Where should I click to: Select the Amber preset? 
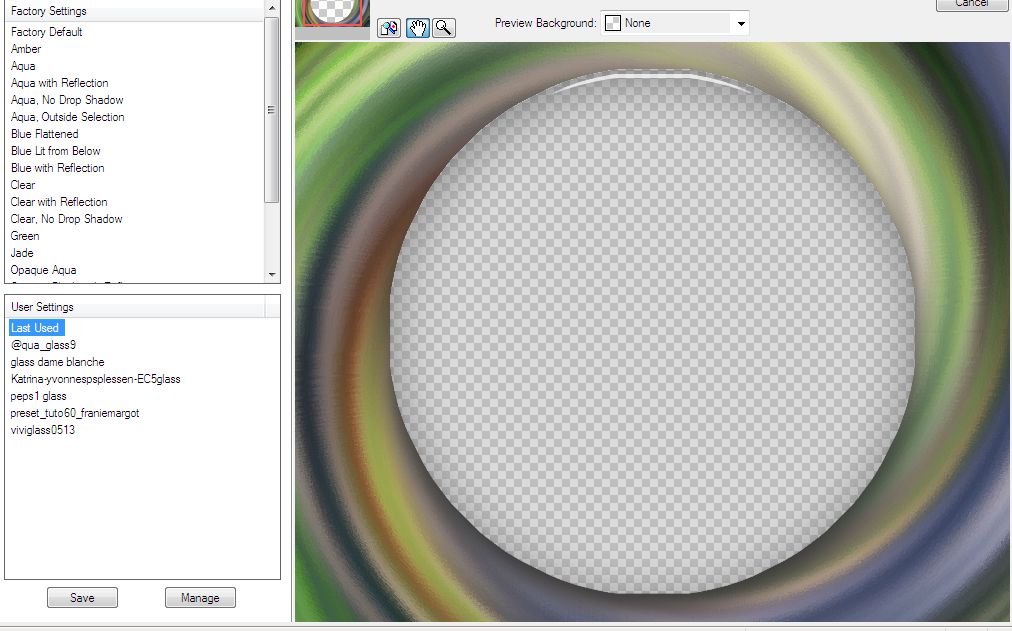coord(26,49)
